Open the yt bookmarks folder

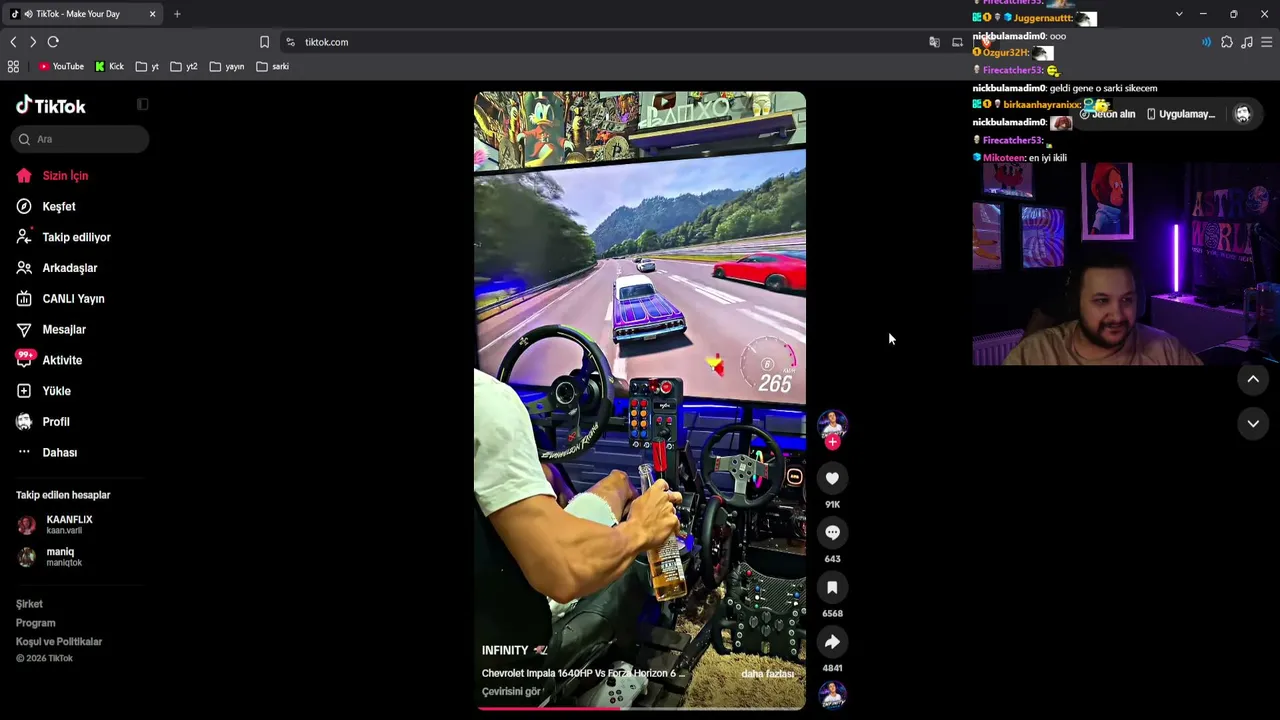pos(147,67)
